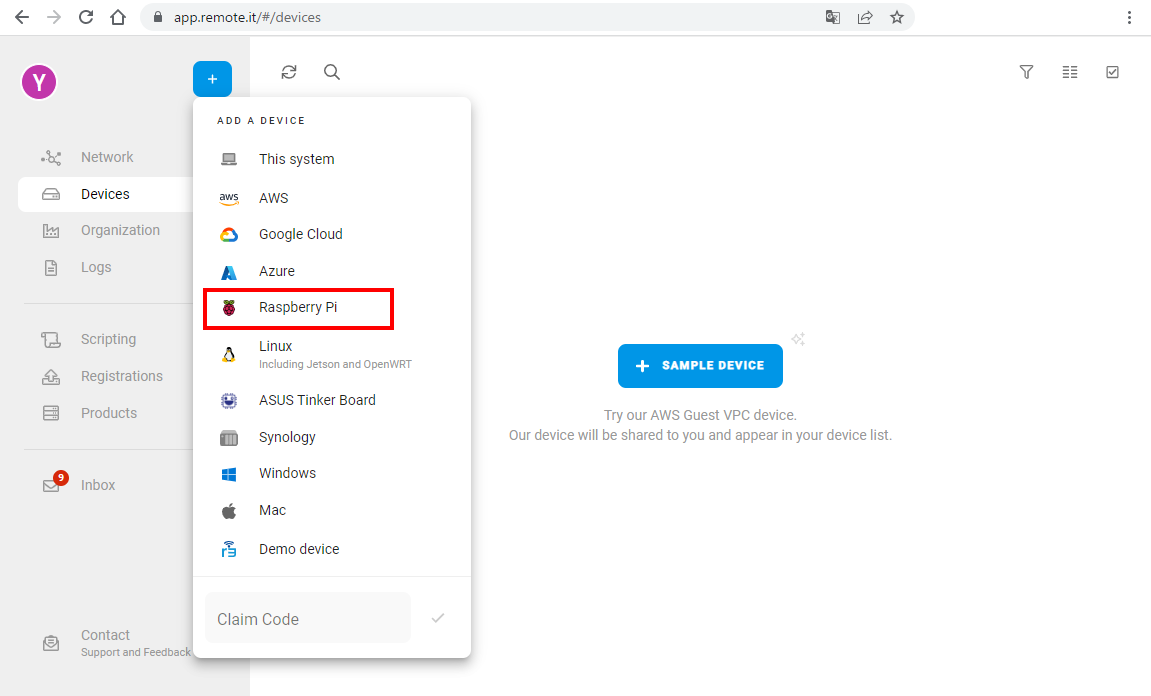Click the purple Y account avatar

point(39,82)
